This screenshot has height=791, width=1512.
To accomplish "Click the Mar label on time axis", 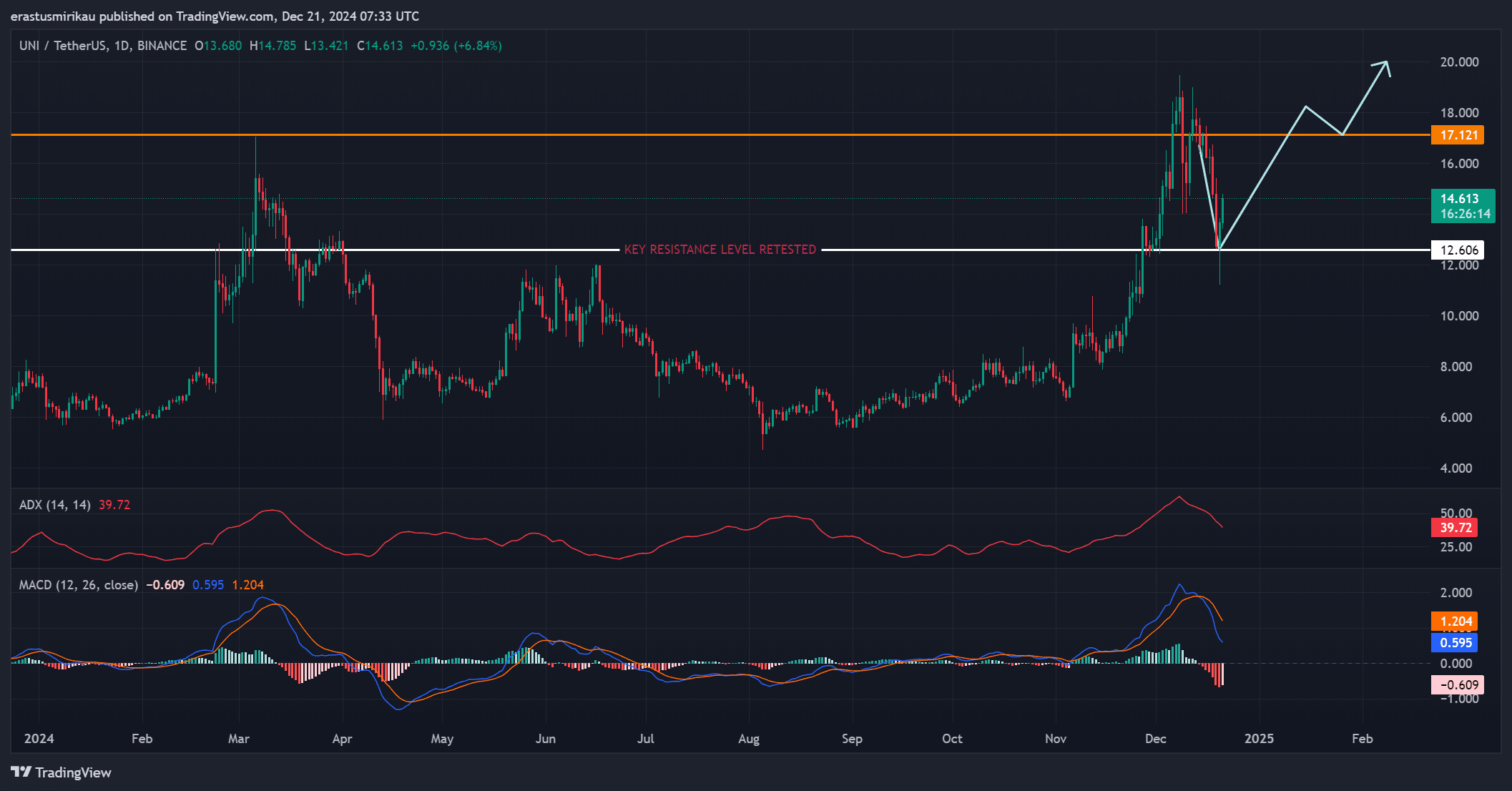I will 238,739.
